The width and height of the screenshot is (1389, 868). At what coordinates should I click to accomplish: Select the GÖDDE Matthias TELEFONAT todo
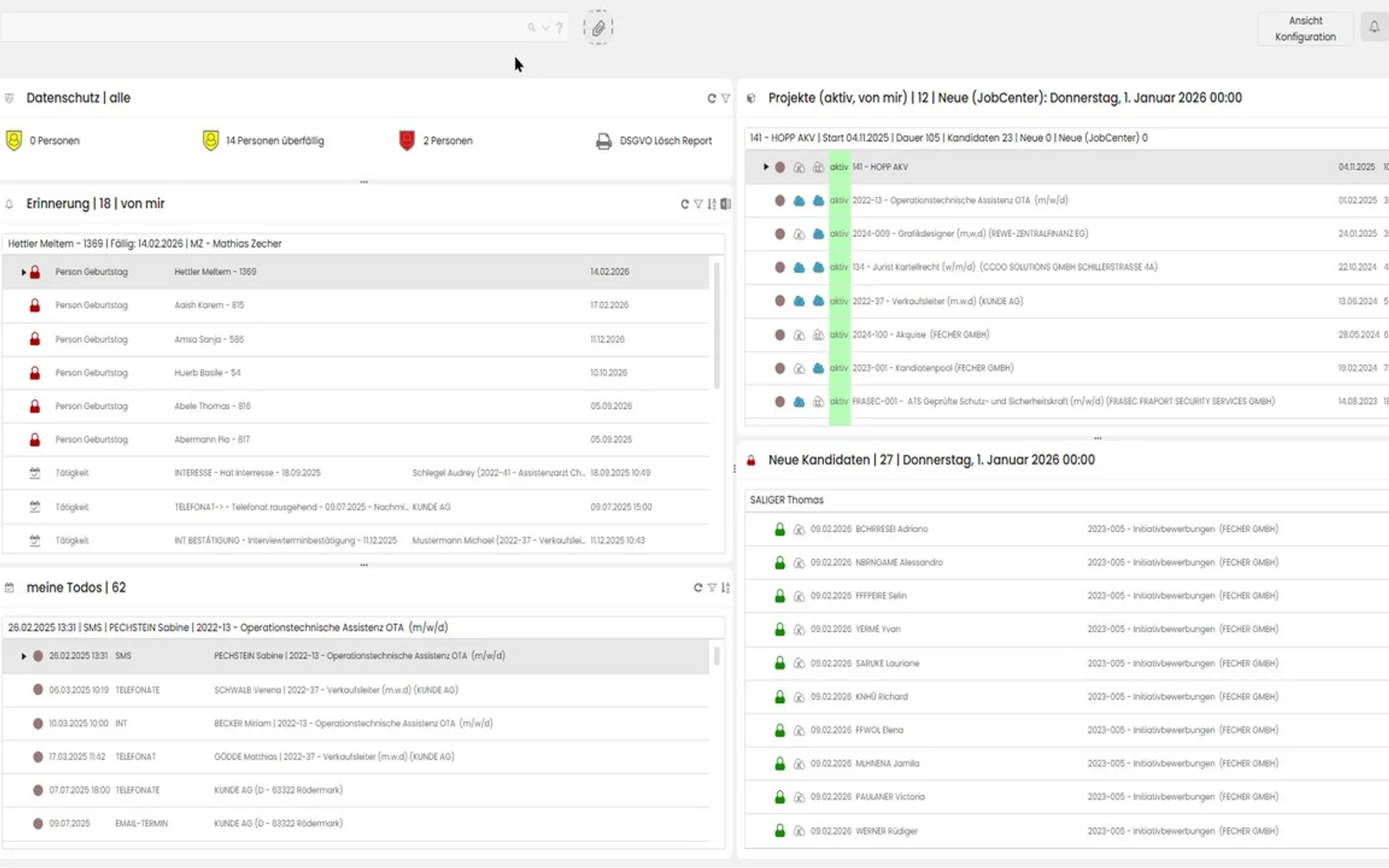tap(356, 757)
